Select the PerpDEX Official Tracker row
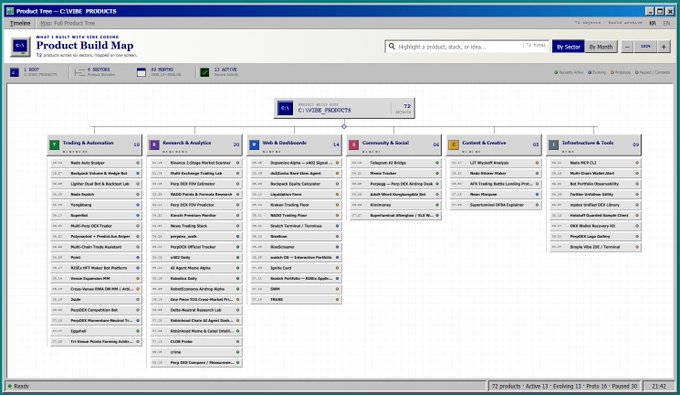 tap(196, 247)
